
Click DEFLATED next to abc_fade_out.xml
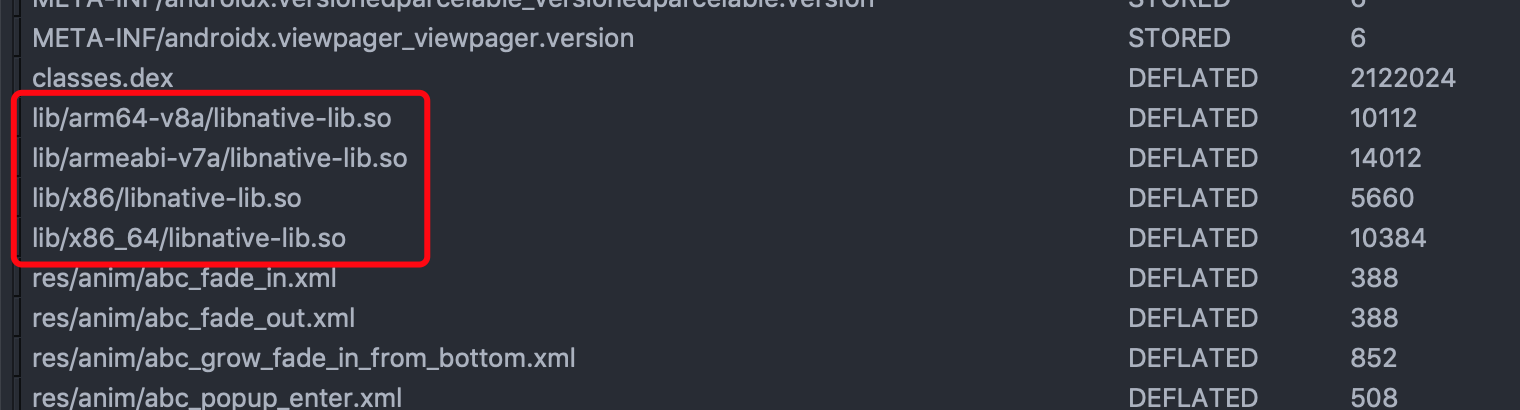click(1193, 318)
